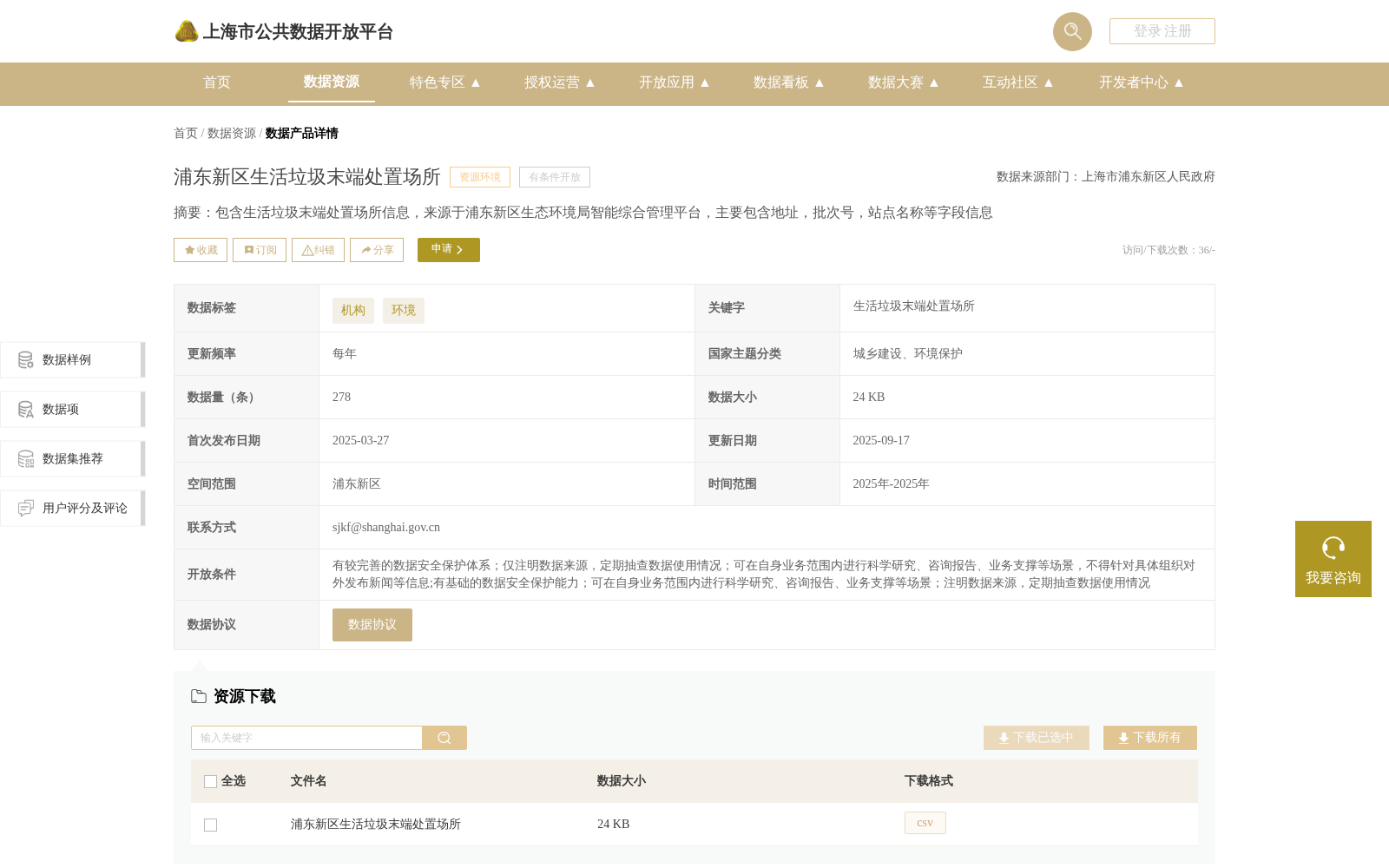The width and height of the screenshot is (1389, 868).
Task: Click 数据项 database icon
Action: coord(26,410)
